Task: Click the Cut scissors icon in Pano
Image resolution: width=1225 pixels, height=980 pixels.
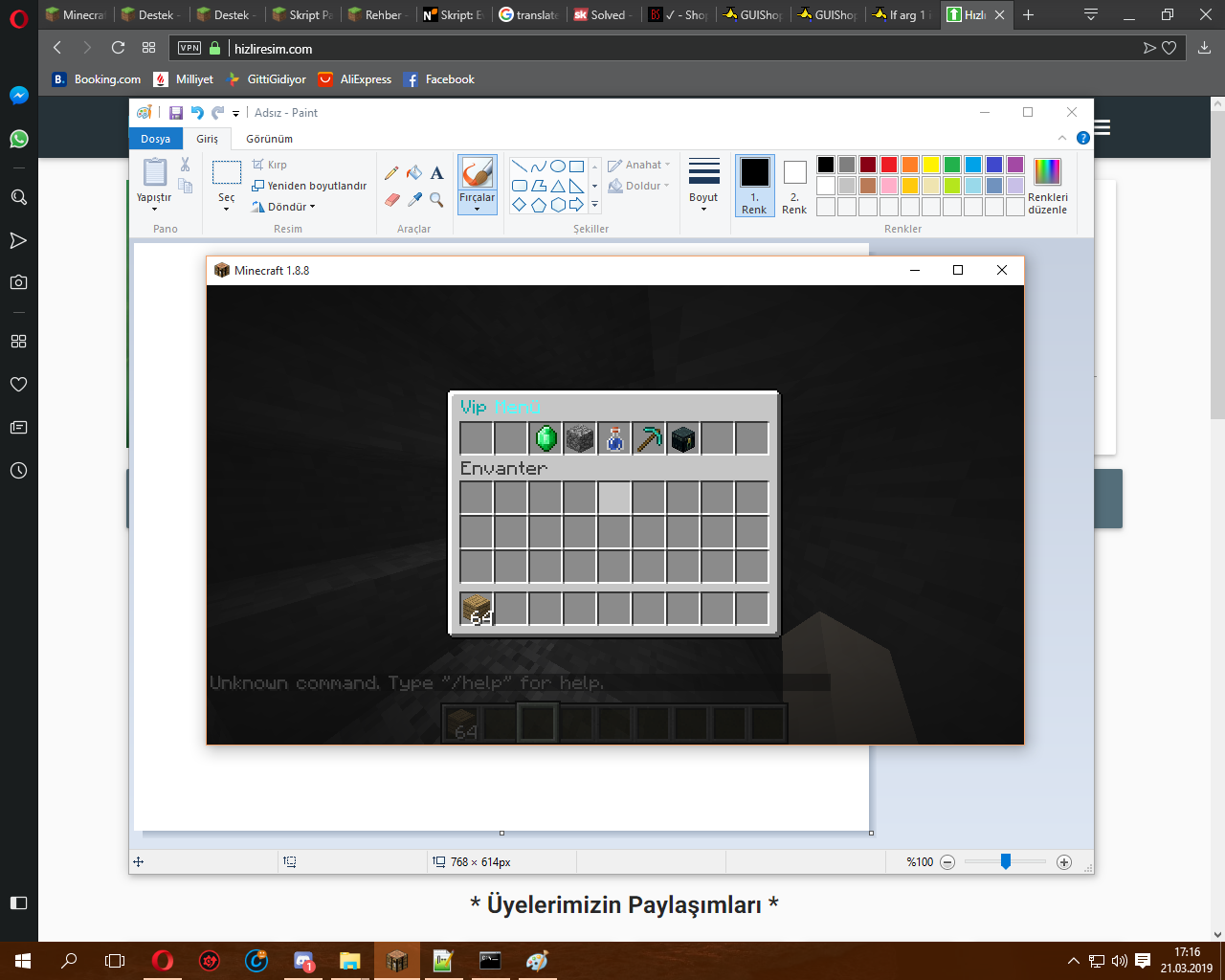Action: tap(186, 165)
